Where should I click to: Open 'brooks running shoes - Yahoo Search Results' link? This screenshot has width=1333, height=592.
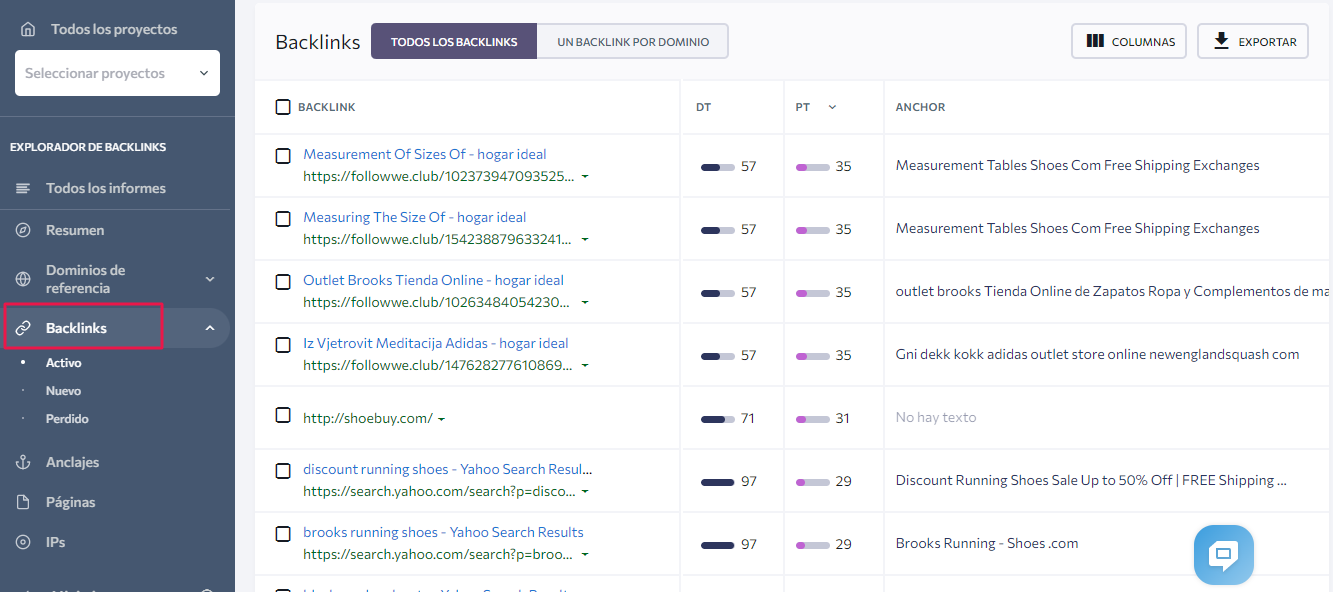click(x=443, y=532)
